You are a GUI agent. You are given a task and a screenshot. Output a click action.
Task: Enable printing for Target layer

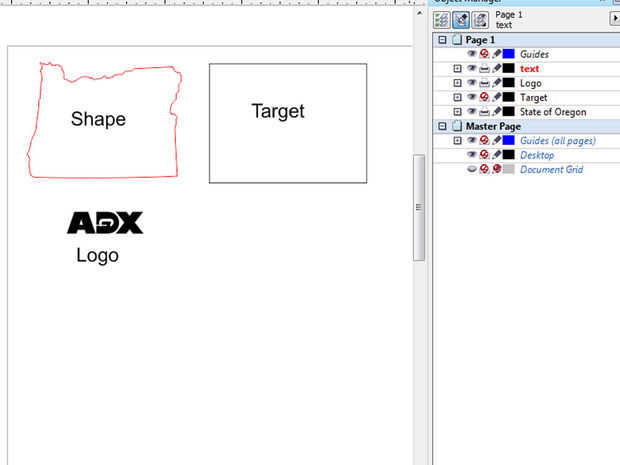coord(484,97)
